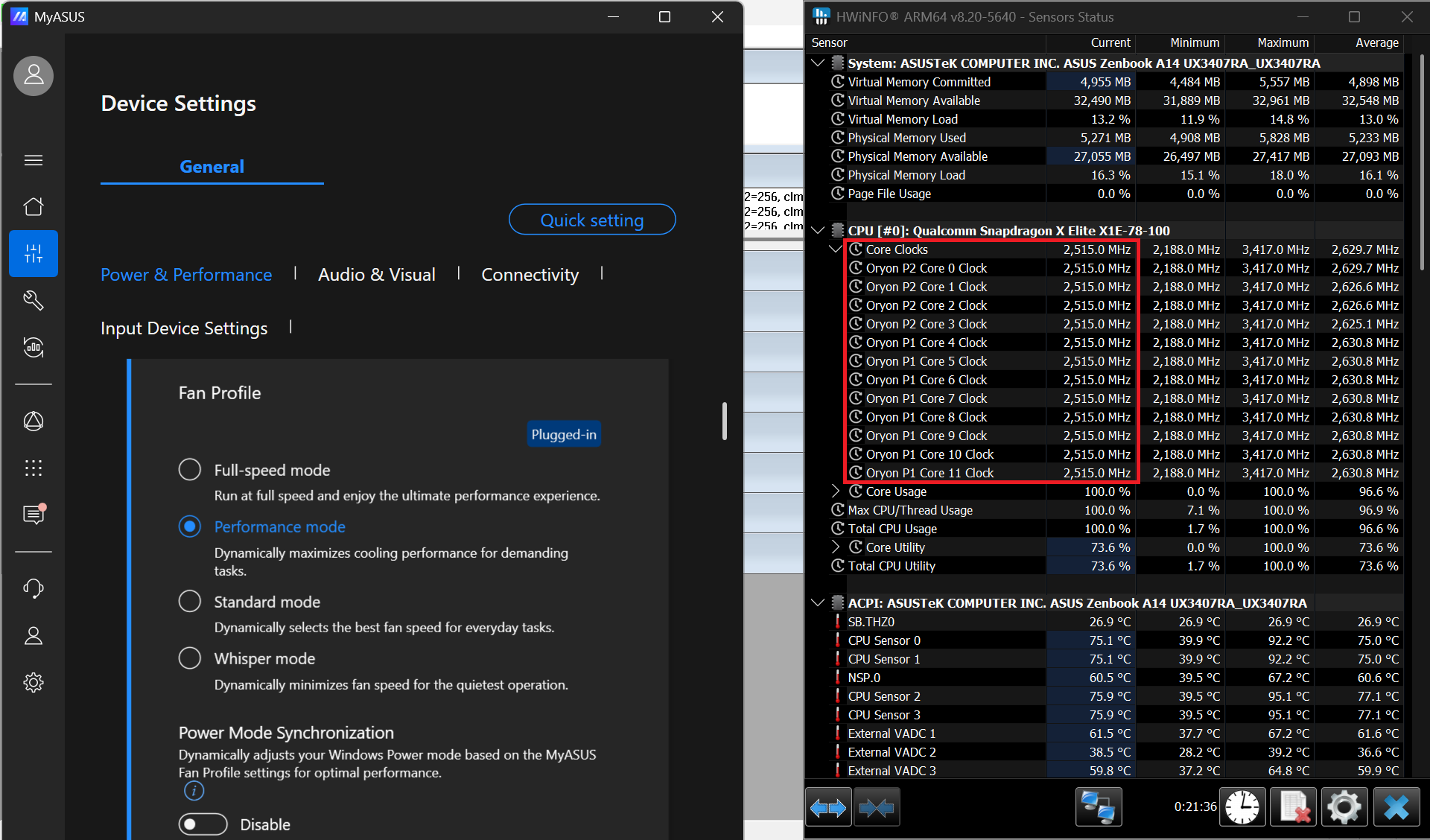
Task: Select Performance mode radio button
Action: (190, 526)
